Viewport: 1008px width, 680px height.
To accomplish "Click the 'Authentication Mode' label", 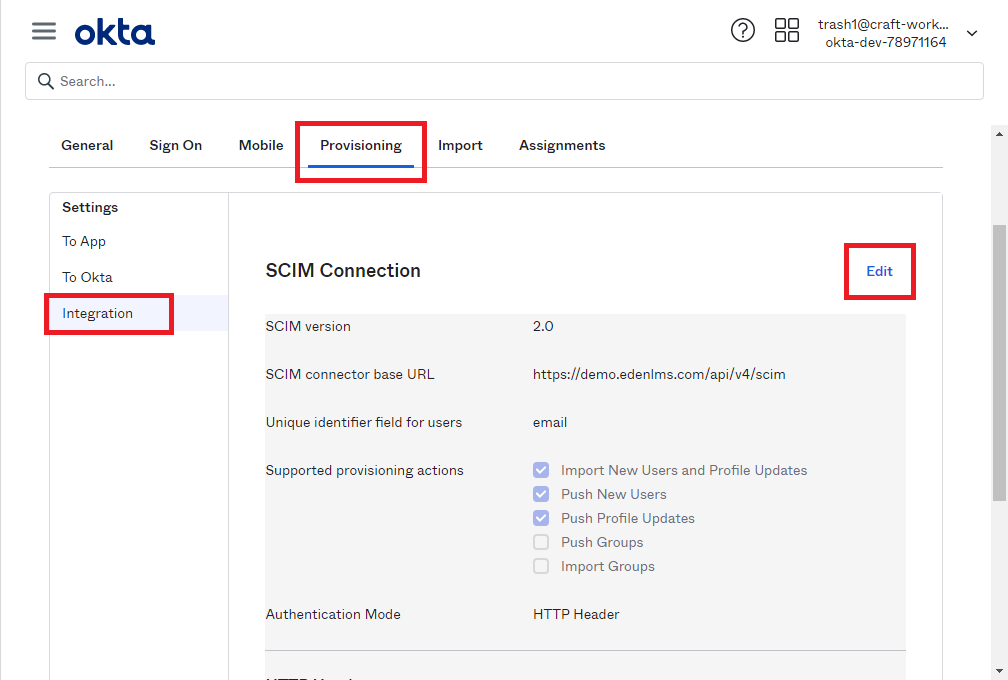I will [x=333, y=614].
